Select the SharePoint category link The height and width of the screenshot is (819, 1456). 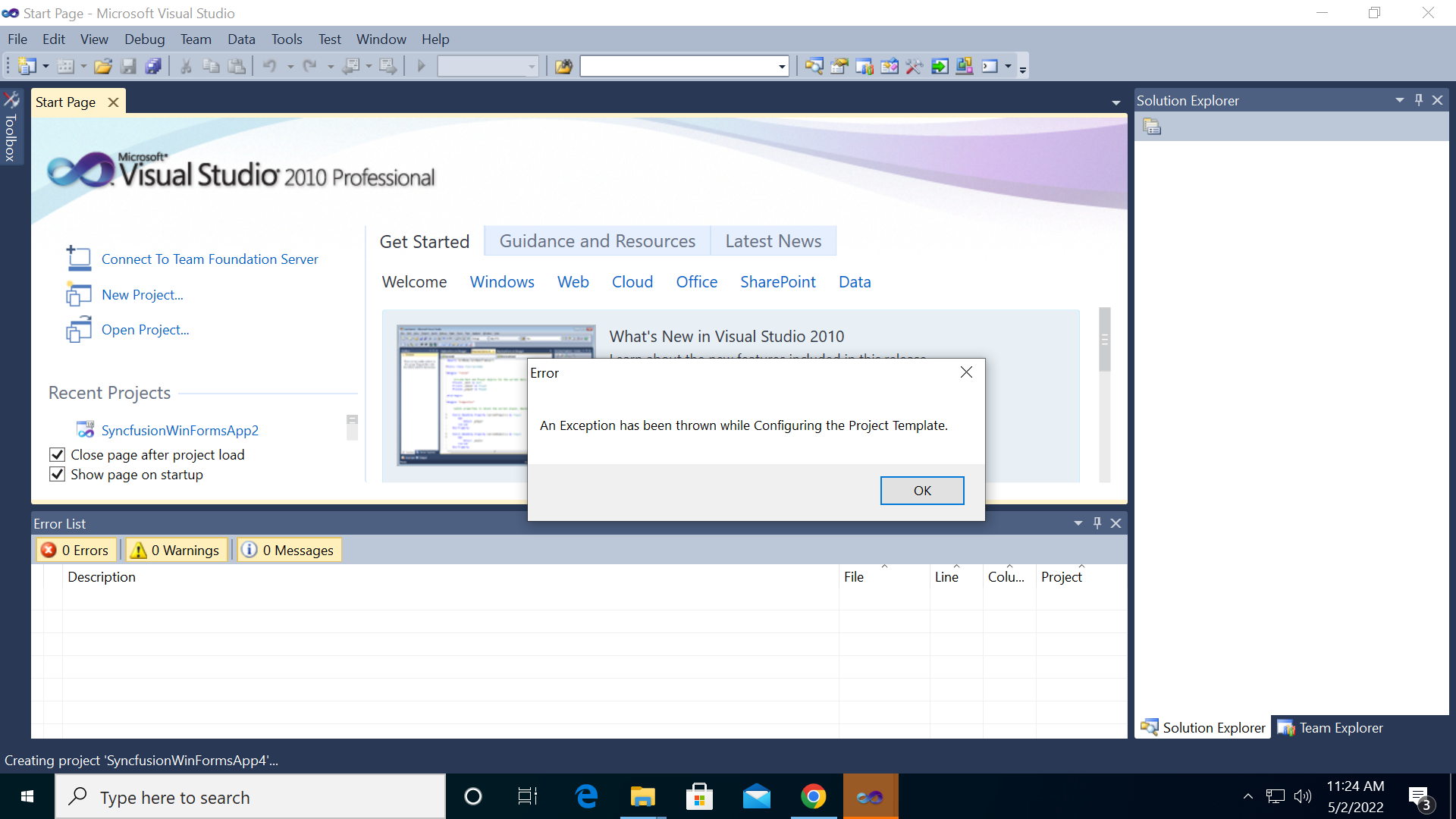(778, 282)
